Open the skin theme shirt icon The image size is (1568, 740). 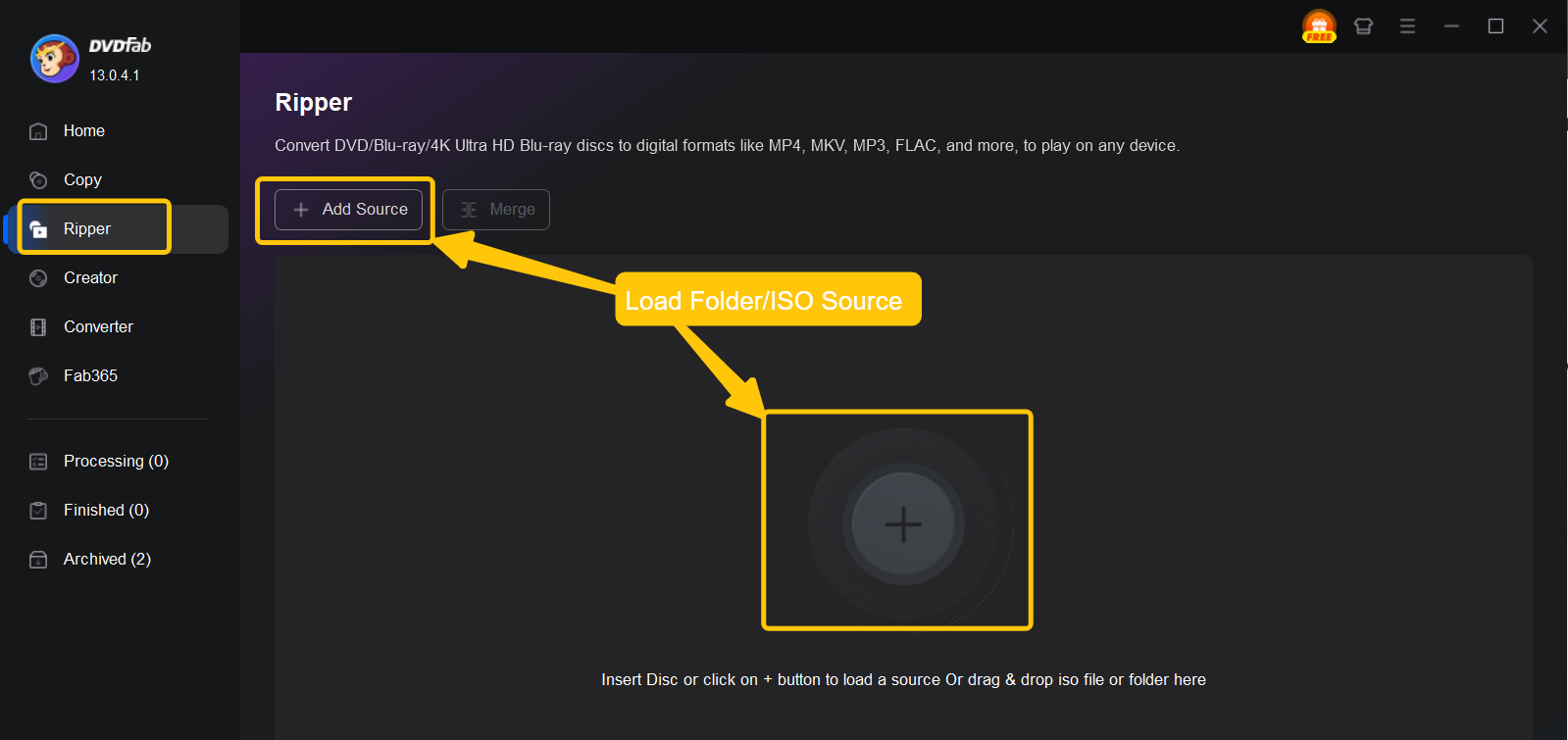click(x=1363, y=26)
